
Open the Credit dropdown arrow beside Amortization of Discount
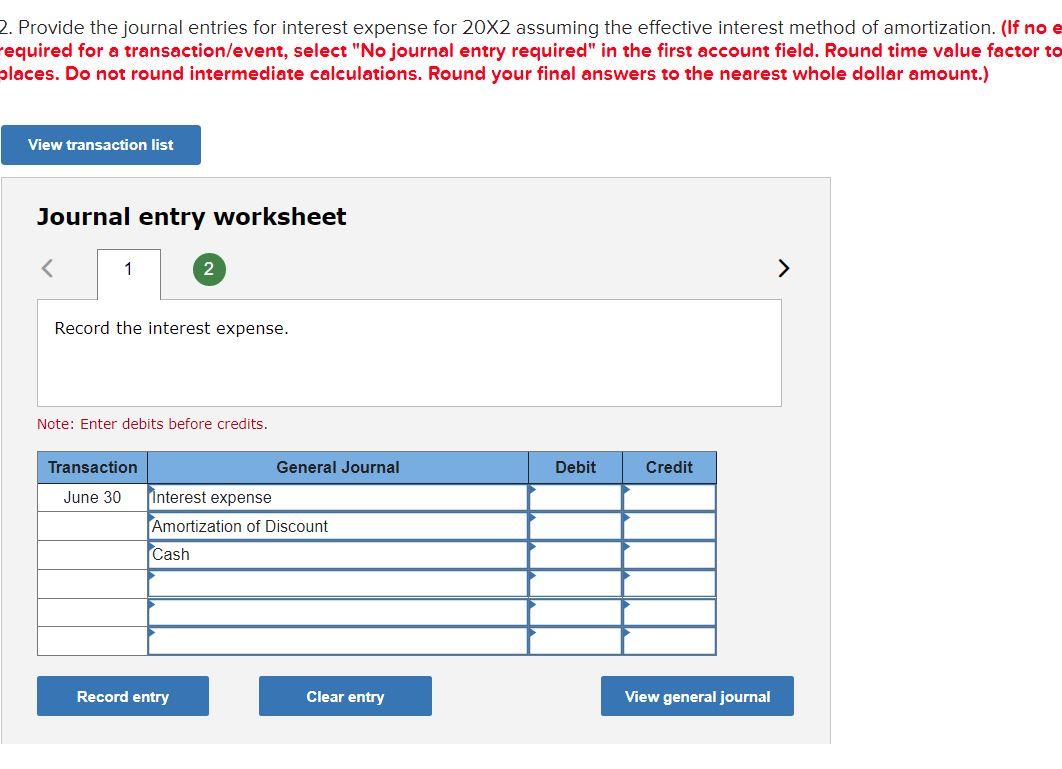pyautogui.click(x=628, y=521)
